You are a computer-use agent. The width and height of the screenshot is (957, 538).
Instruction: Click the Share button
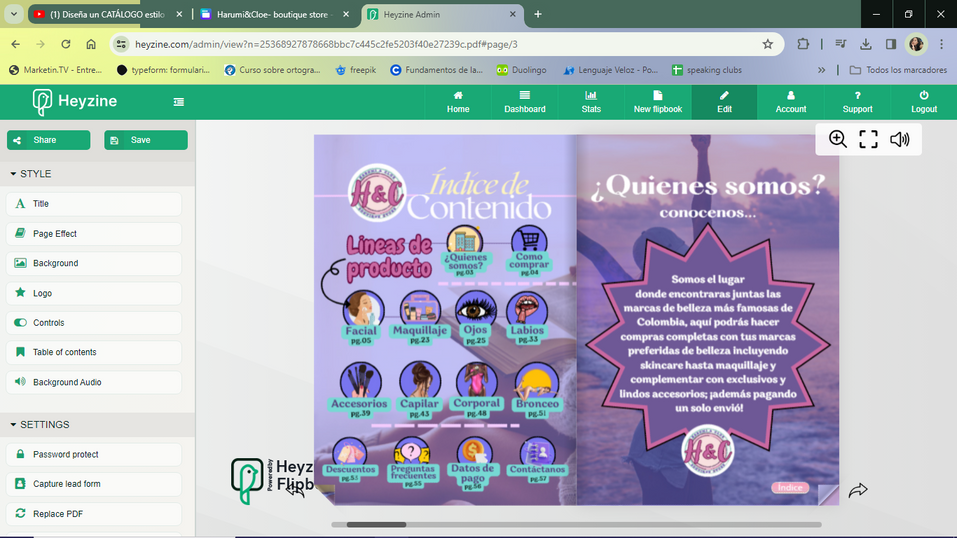click(48, 140)
